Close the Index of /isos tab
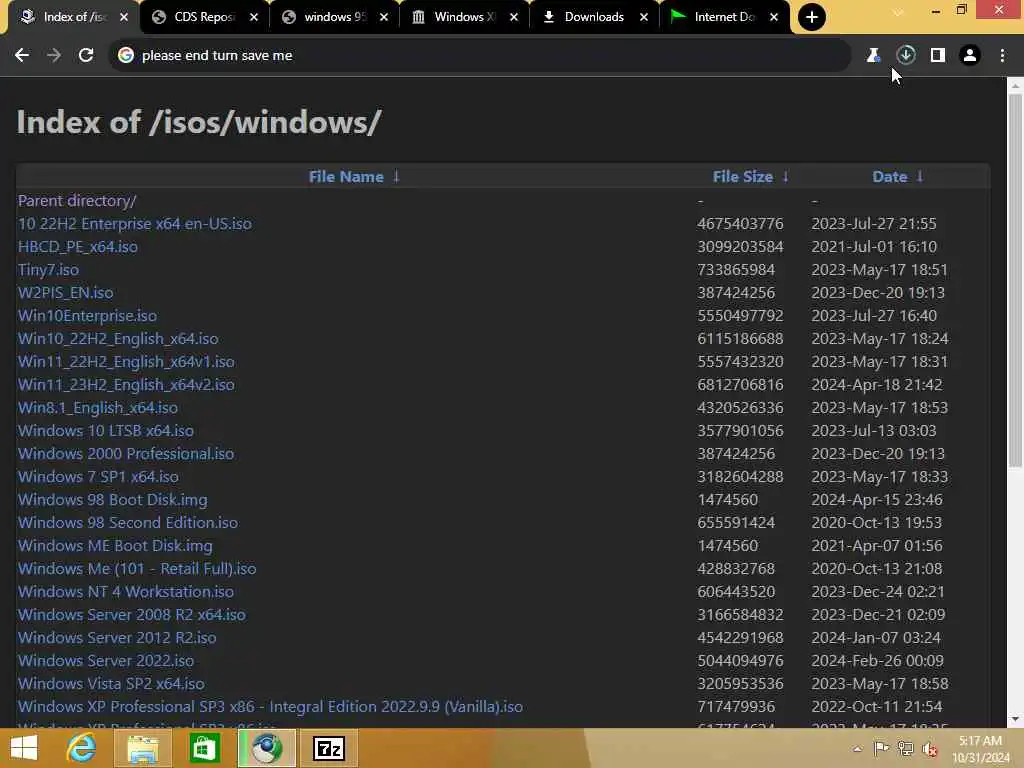Image resolution: width=1024 pixels, height=768 pixels. 124,17
